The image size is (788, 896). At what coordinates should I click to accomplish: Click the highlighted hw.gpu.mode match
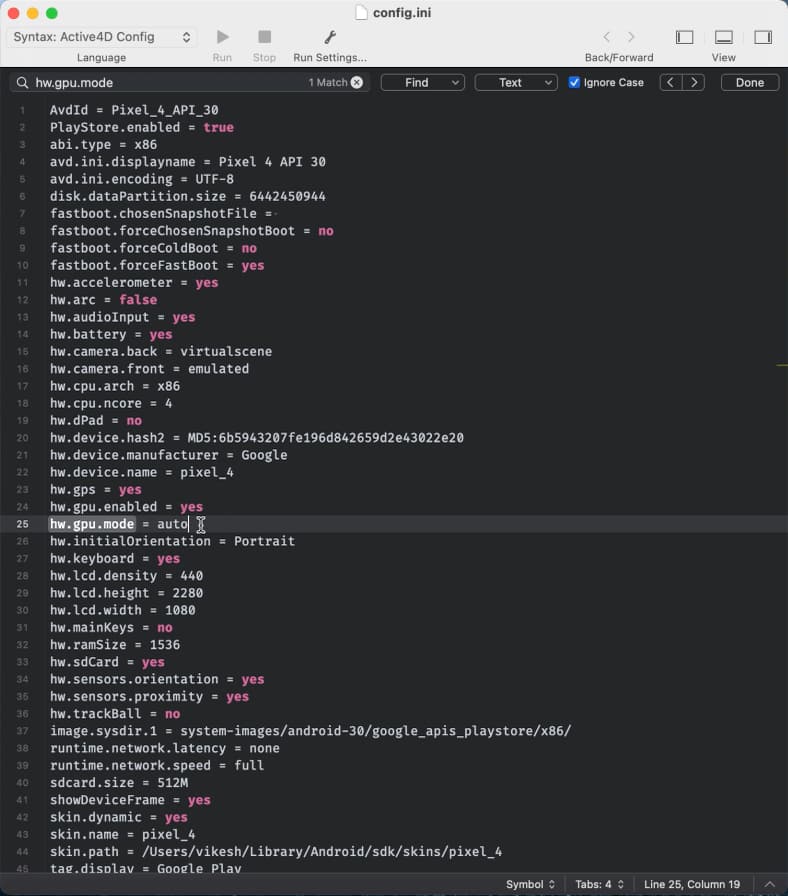click(92, 524)
